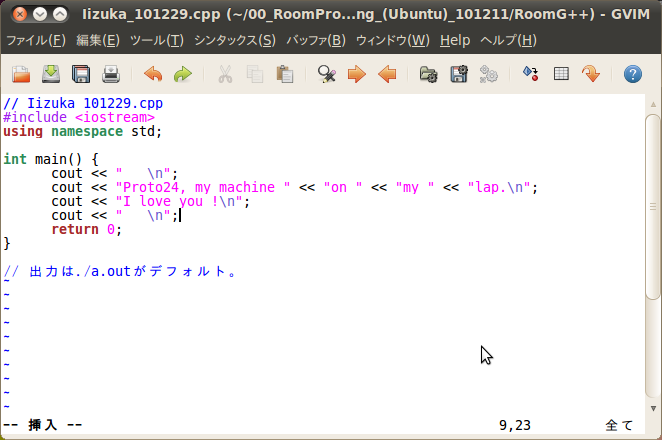Click the scrollbar down arrow
This screenshot has width=662, height=440.
(653, 408)
